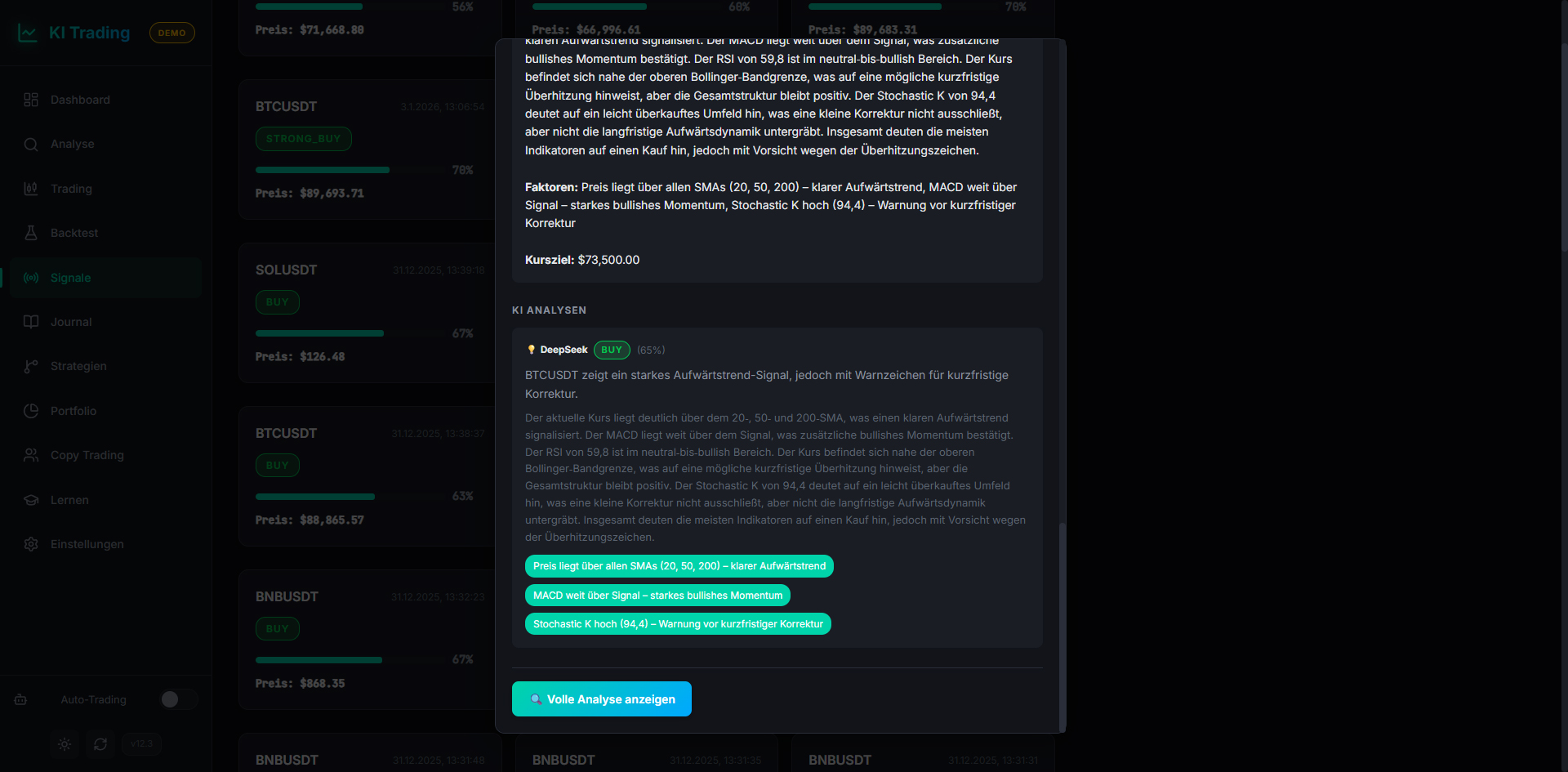Click the DEMO mode badge
Viewport: 1568px width, 772px height.
pyautogui.click(x=171, y=33)
